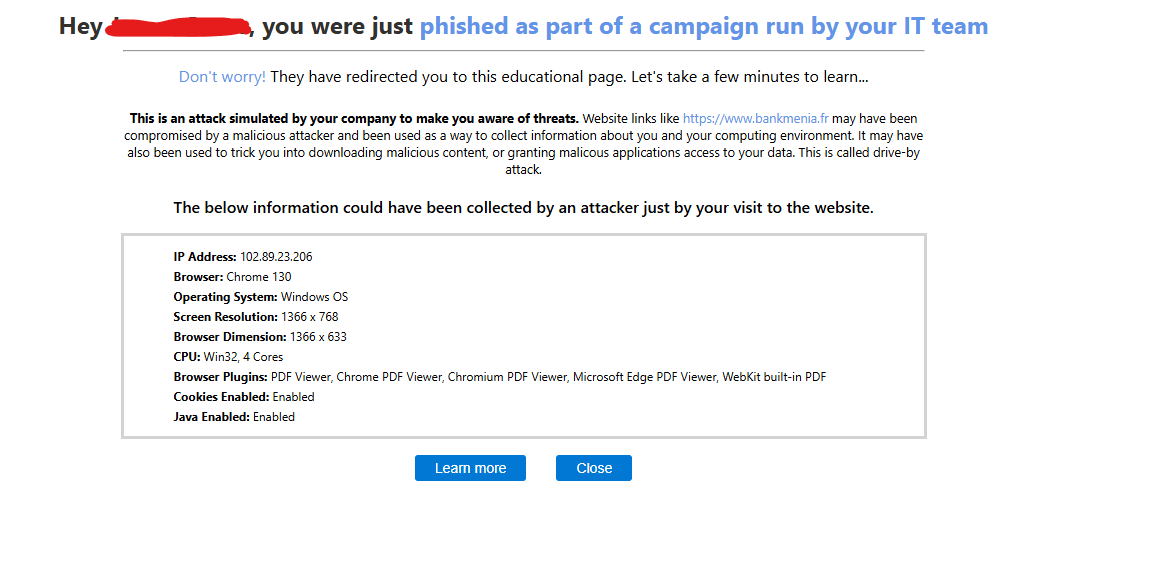1160x569 pixels.
Task: Click the 'Hey' word in the heading
Action: [x=80, y=26]
